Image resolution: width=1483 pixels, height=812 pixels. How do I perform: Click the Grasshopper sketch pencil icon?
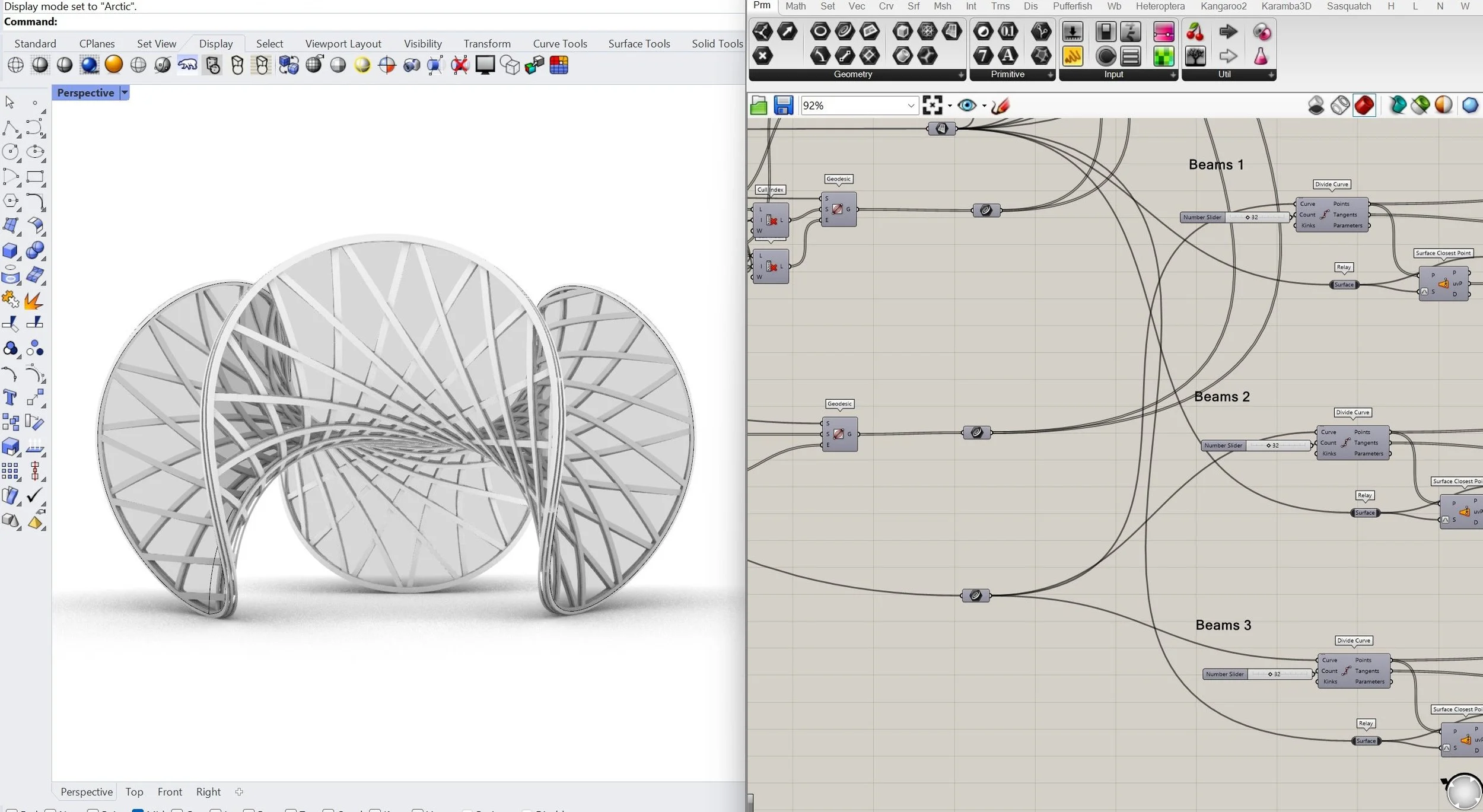[1001, 106]
